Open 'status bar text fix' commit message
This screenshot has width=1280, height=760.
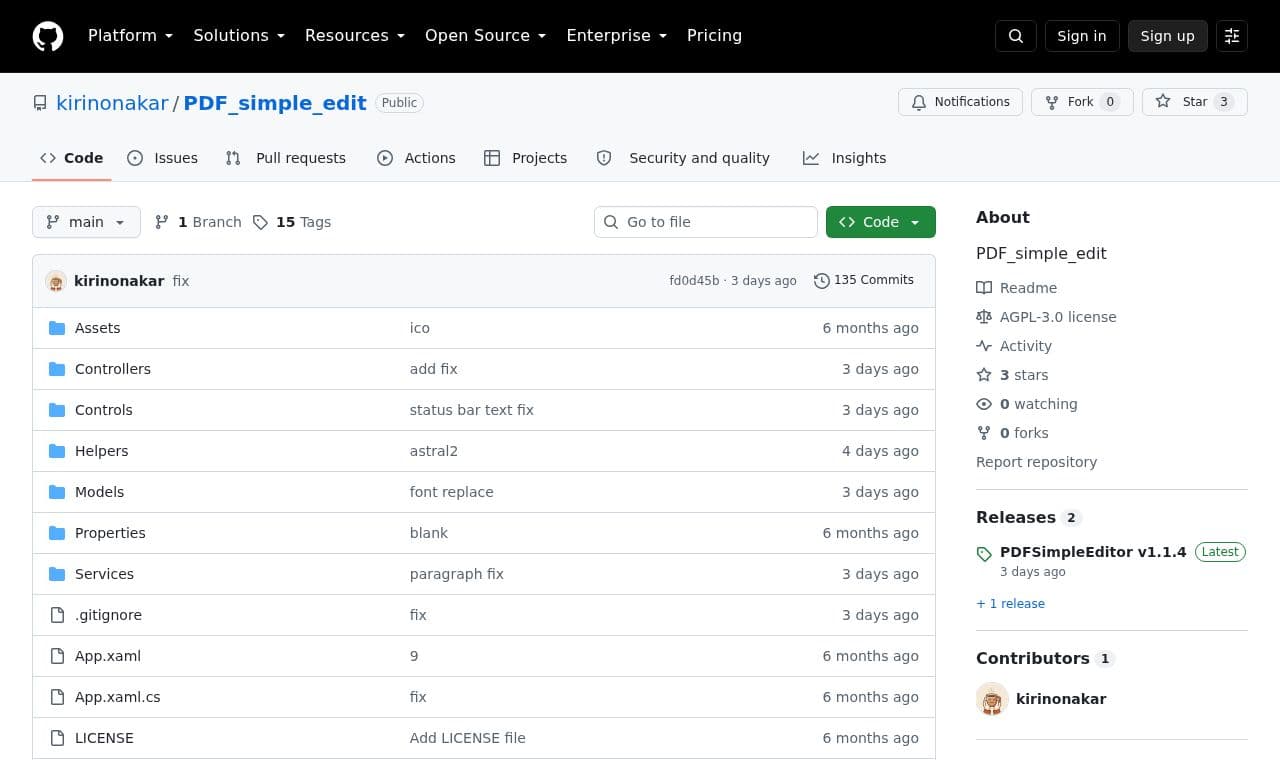coord(472,410)
